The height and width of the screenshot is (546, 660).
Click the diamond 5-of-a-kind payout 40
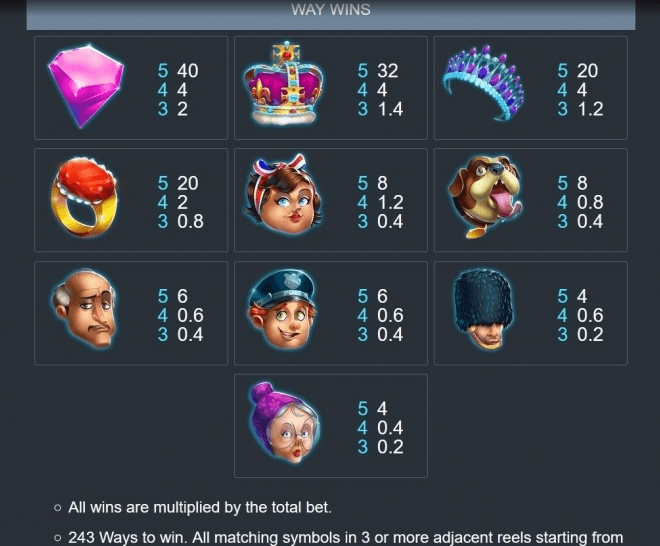(188, 71)
